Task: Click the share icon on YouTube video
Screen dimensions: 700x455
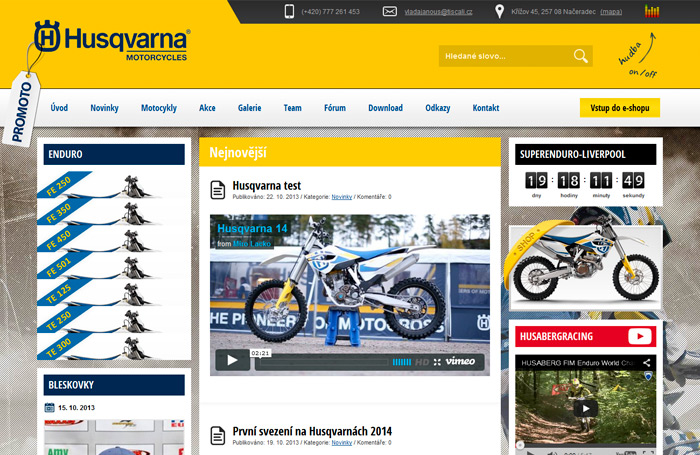Action: [646, 363]
